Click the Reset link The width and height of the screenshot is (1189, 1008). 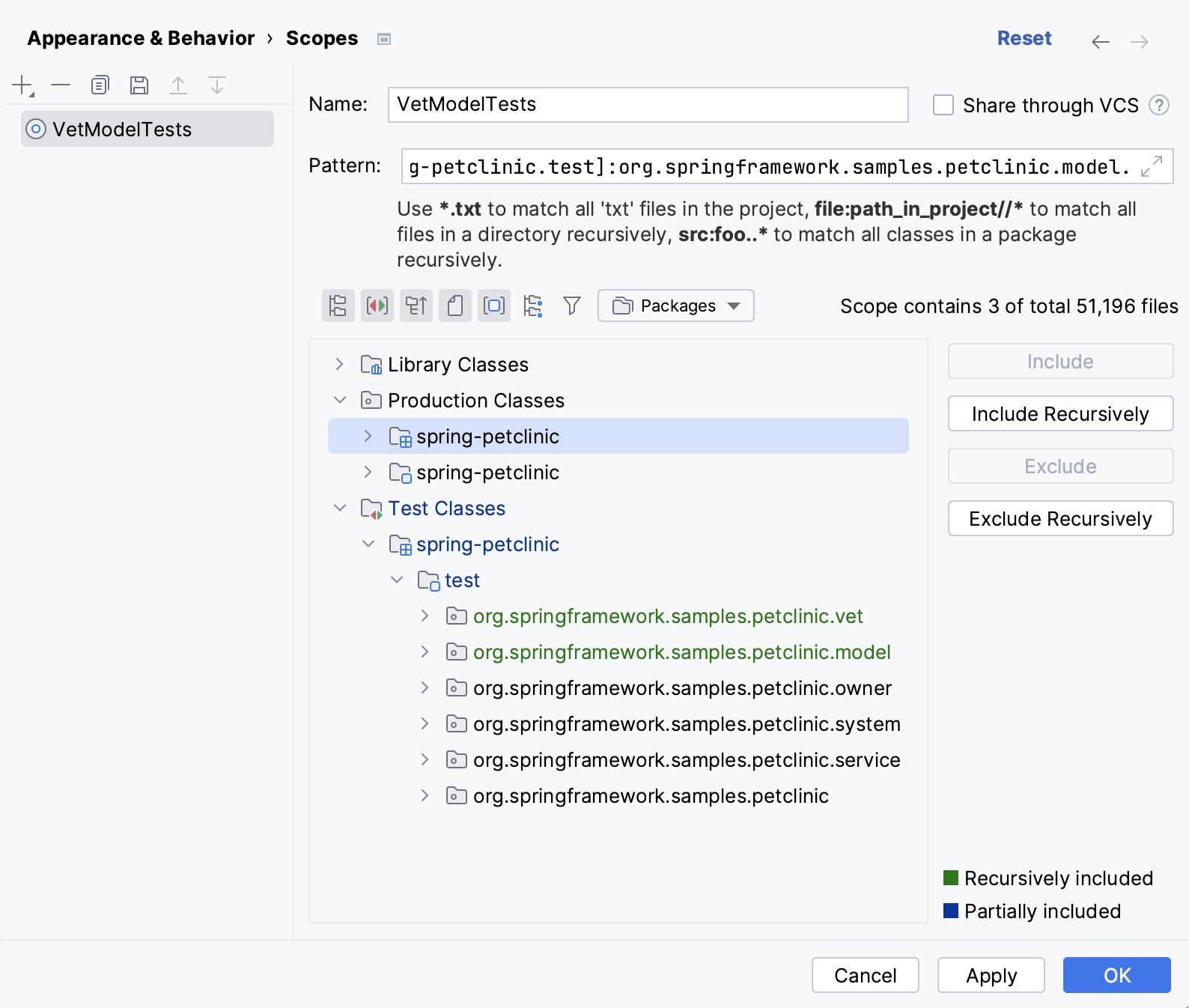(1024, 39)
